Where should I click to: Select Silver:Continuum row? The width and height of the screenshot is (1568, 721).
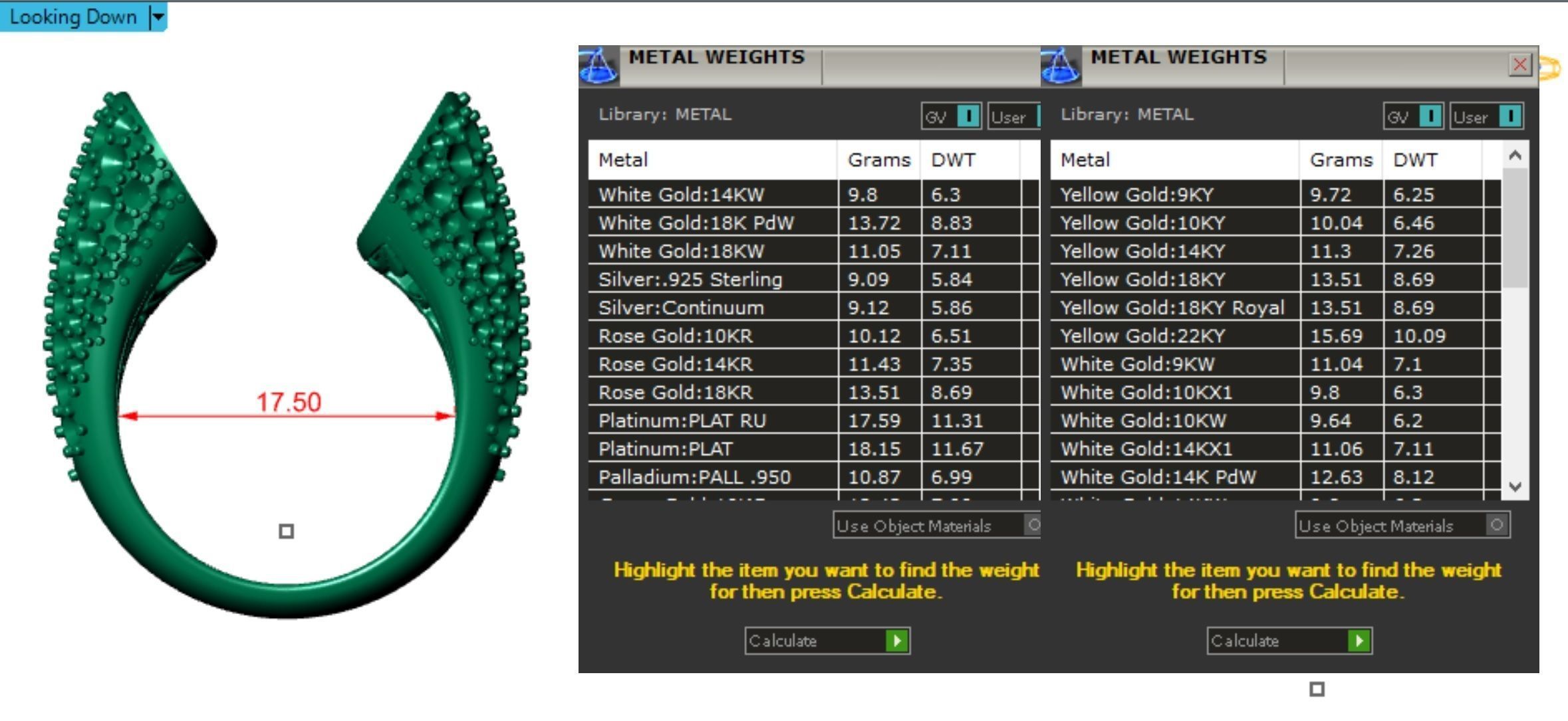(x=814, y=308)
